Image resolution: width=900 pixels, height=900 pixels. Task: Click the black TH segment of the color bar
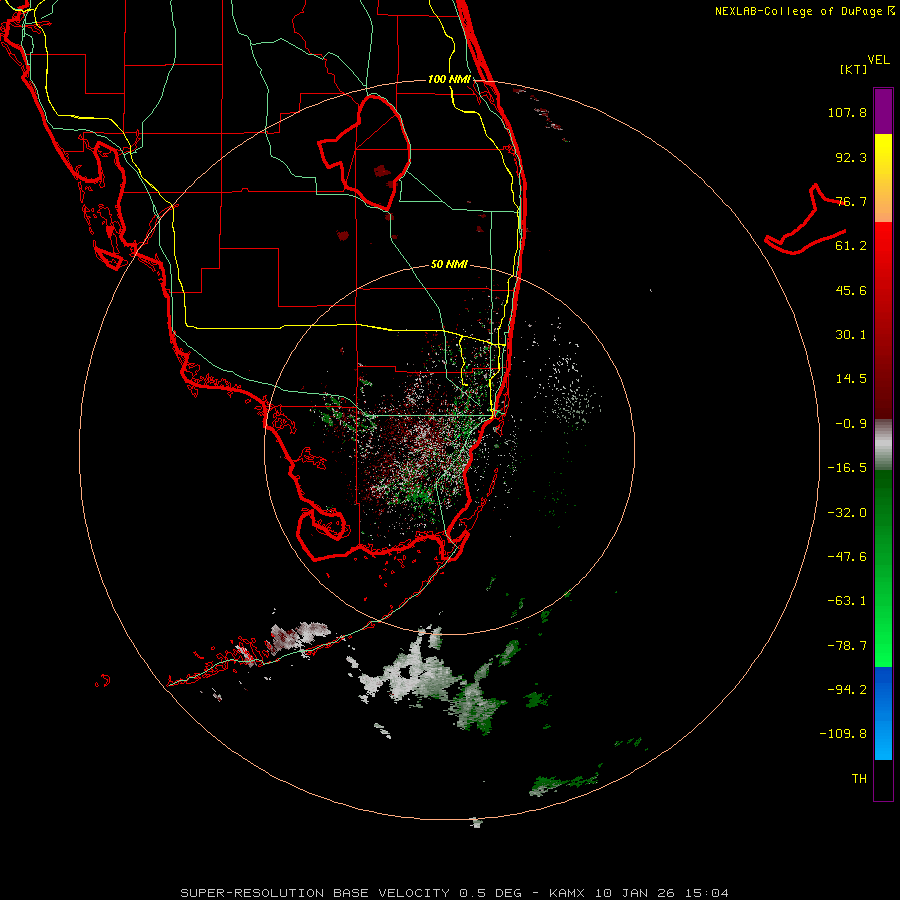[x=883, y=780]
